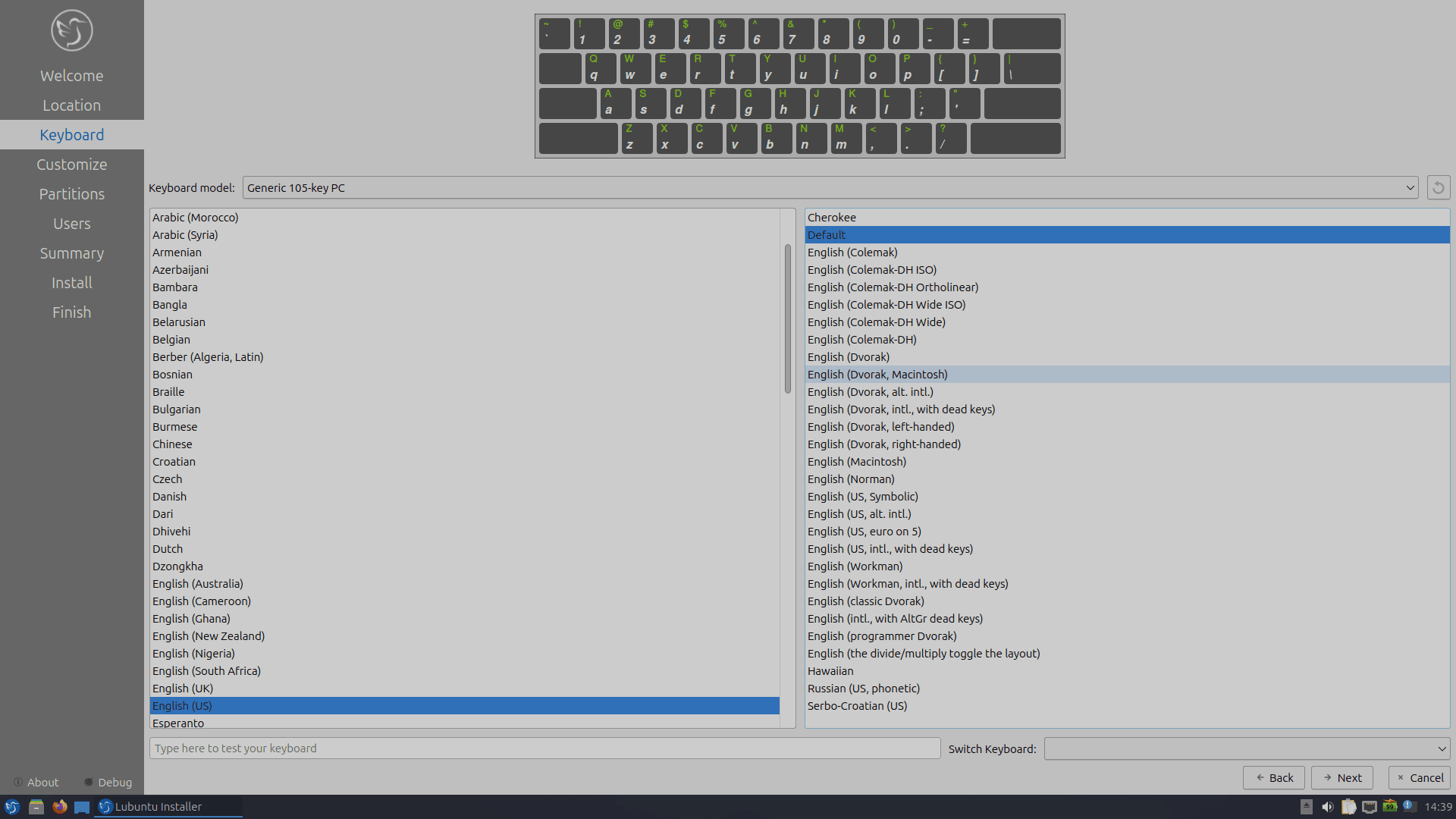Open Firefox from the taskbar
The image size is (1456, 819).
click(60, 807)
